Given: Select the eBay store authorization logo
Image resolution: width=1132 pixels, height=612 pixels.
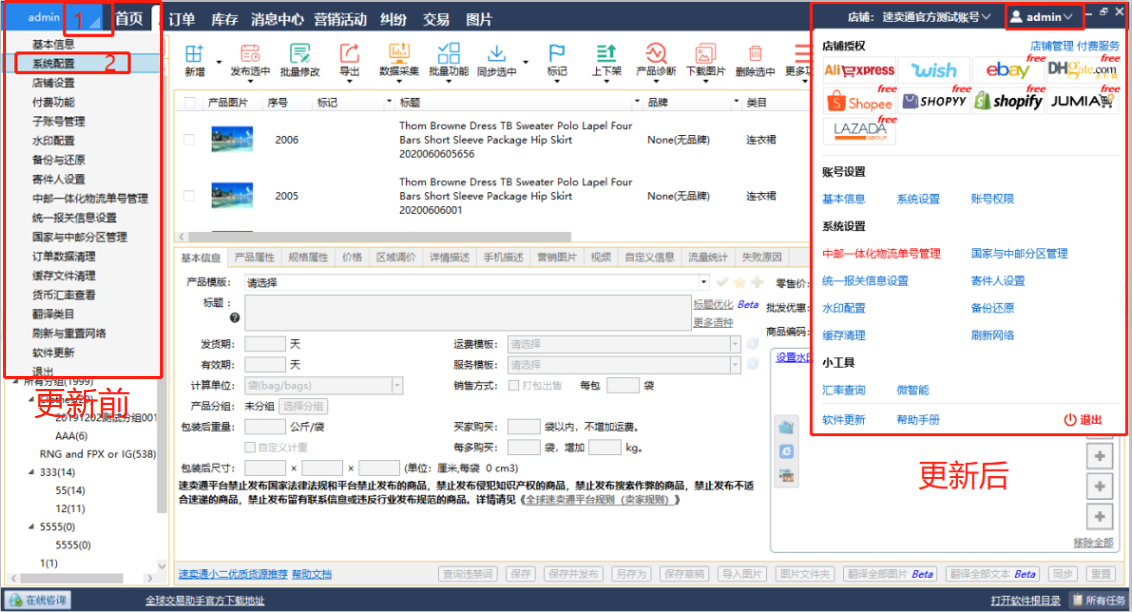Looking at the screenshot, I should pos(1008,70).
